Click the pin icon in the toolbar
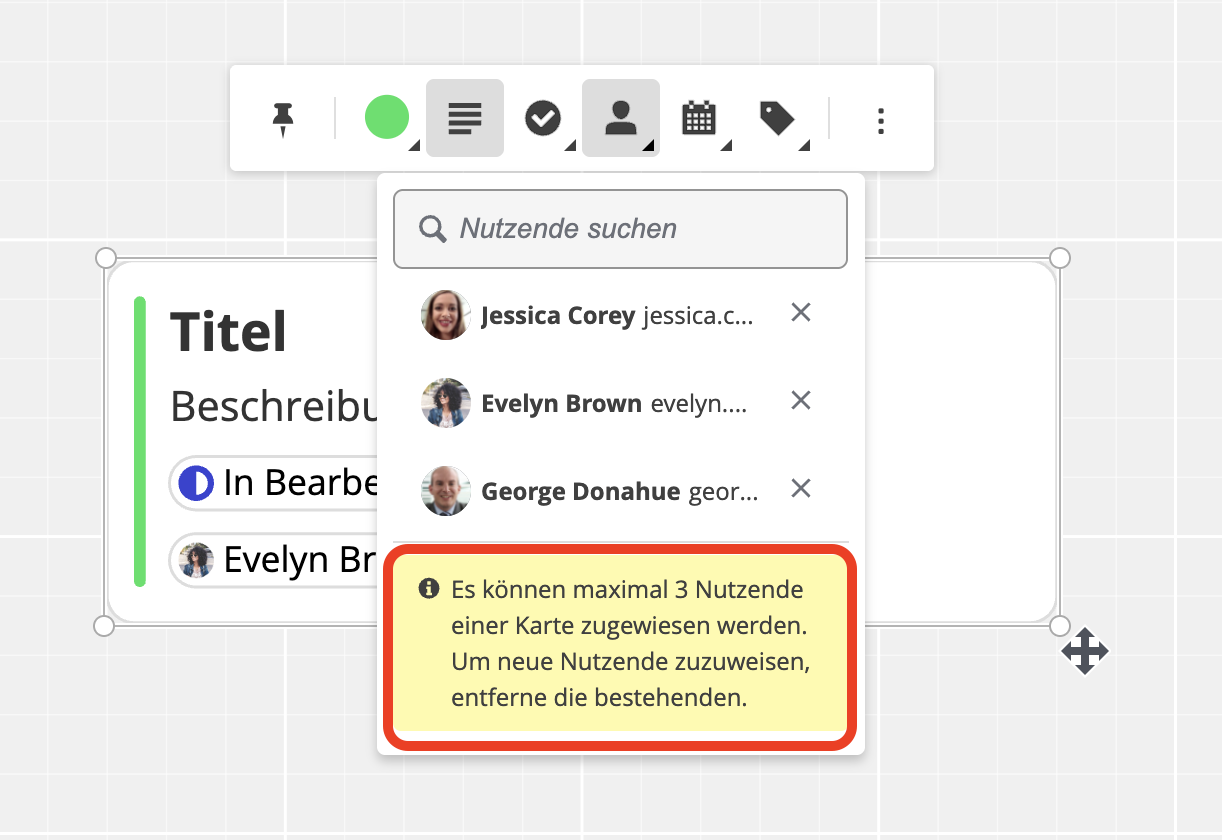Viewport: 1222px width, 840px height. [283, 119]
